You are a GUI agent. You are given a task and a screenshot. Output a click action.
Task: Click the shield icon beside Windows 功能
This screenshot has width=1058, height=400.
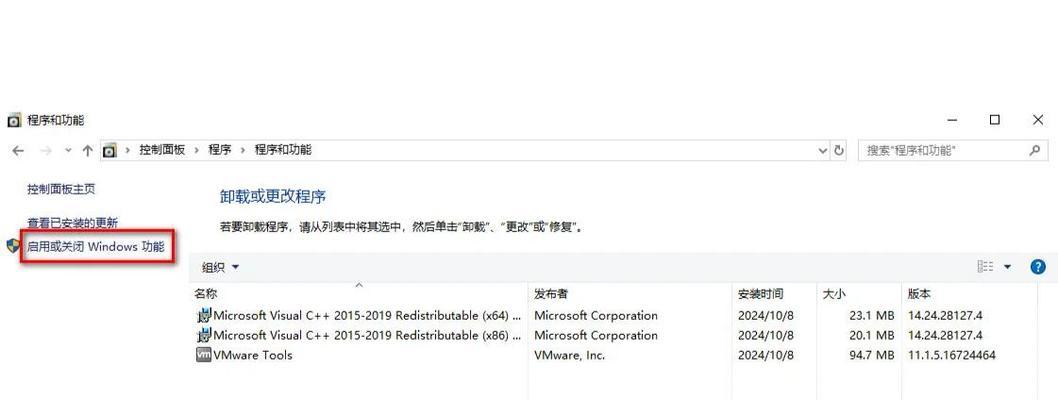coord(13,246)
